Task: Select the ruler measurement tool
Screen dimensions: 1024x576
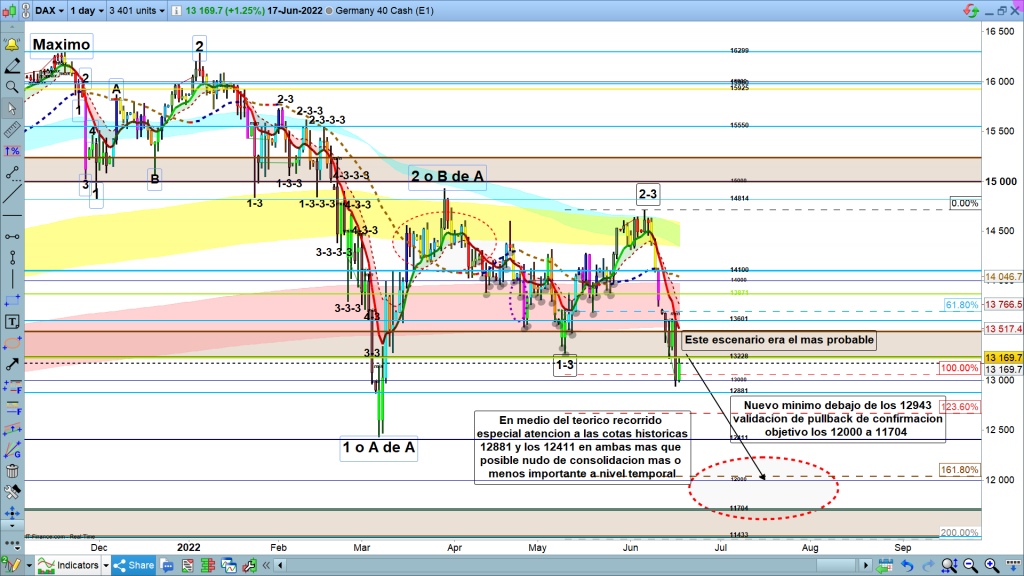Action: (13, 129)
